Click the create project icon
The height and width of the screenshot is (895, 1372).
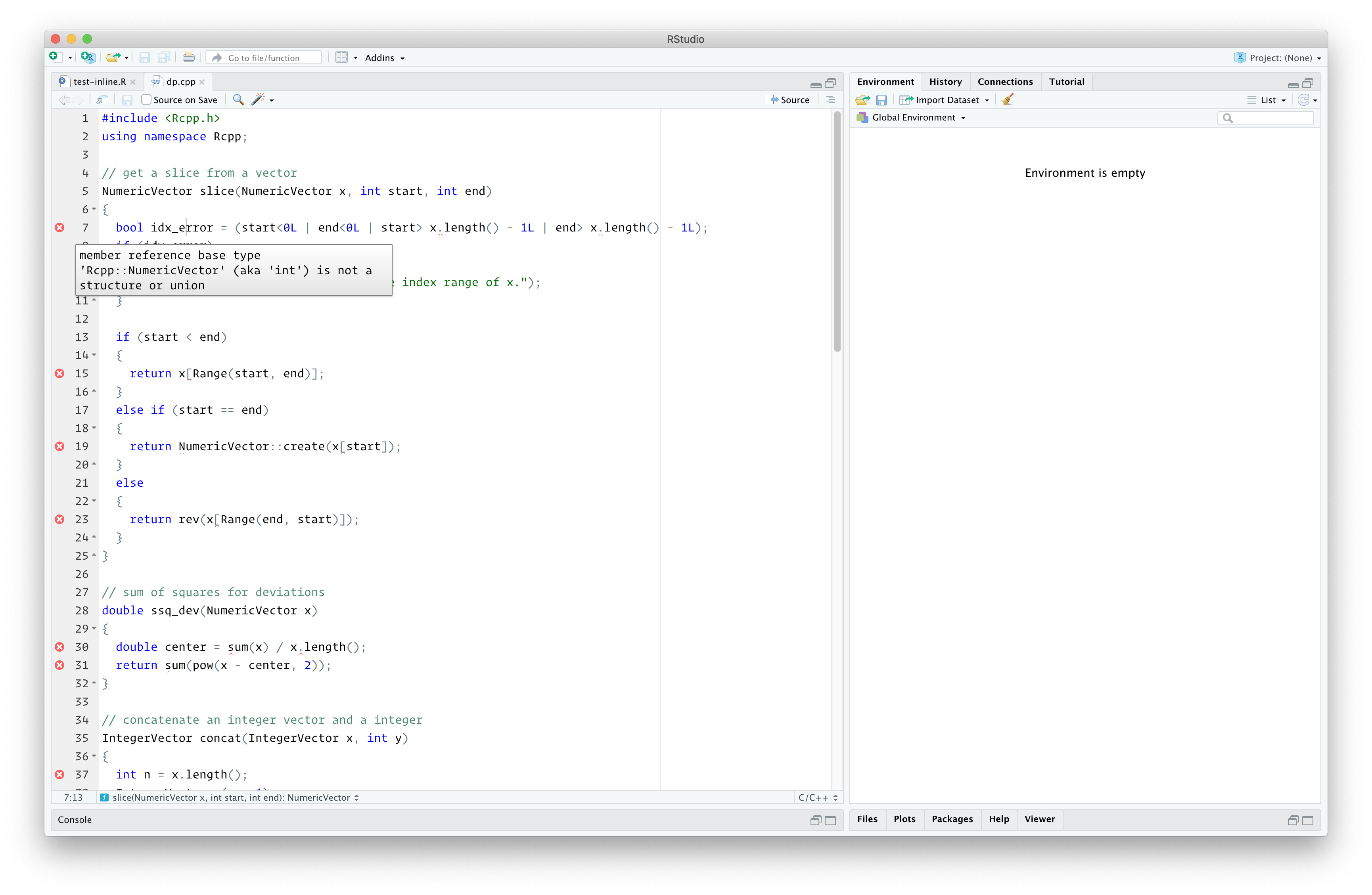coord(87,57)
